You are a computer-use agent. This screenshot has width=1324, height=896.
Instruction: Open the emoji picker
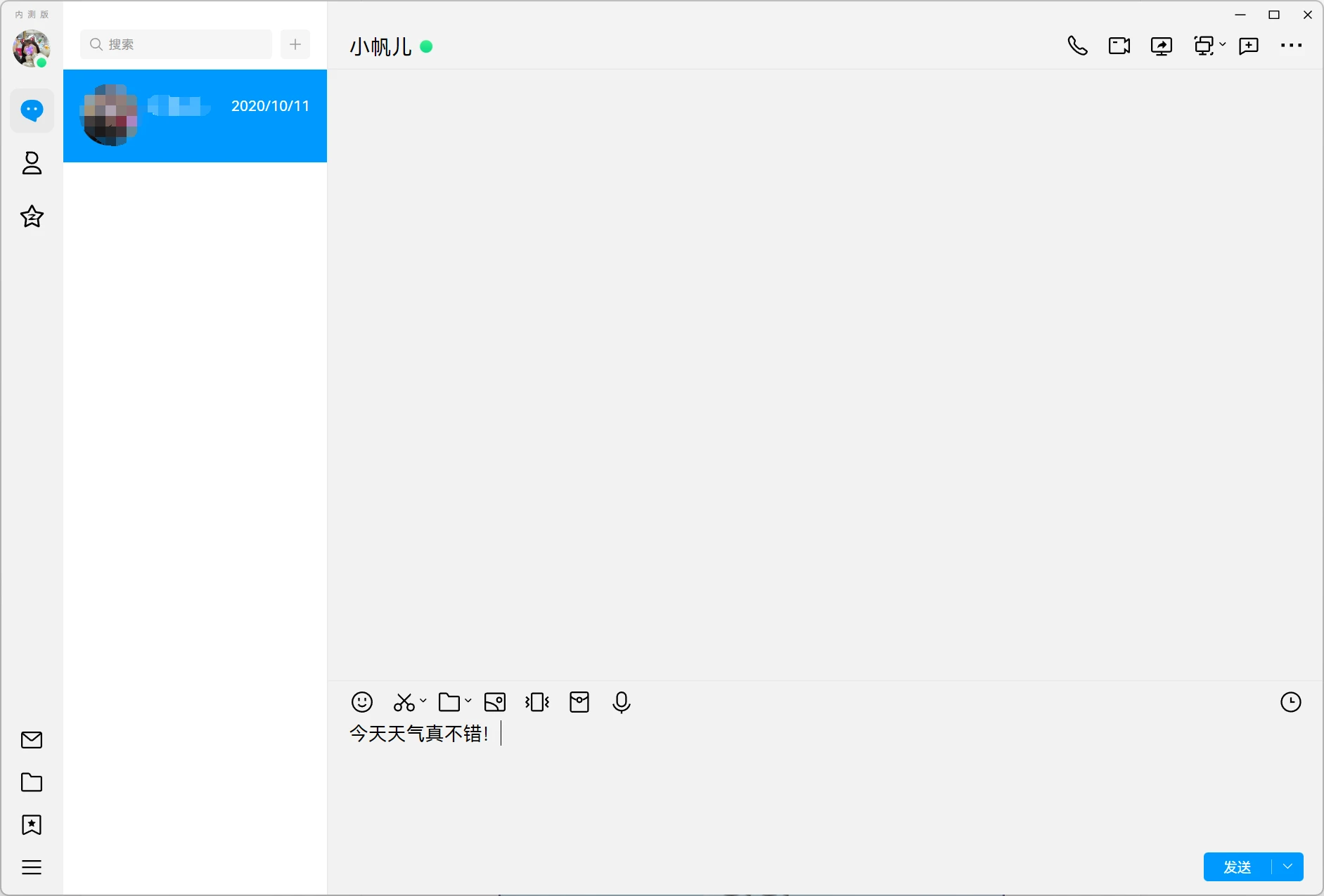[x=362, y=702]
